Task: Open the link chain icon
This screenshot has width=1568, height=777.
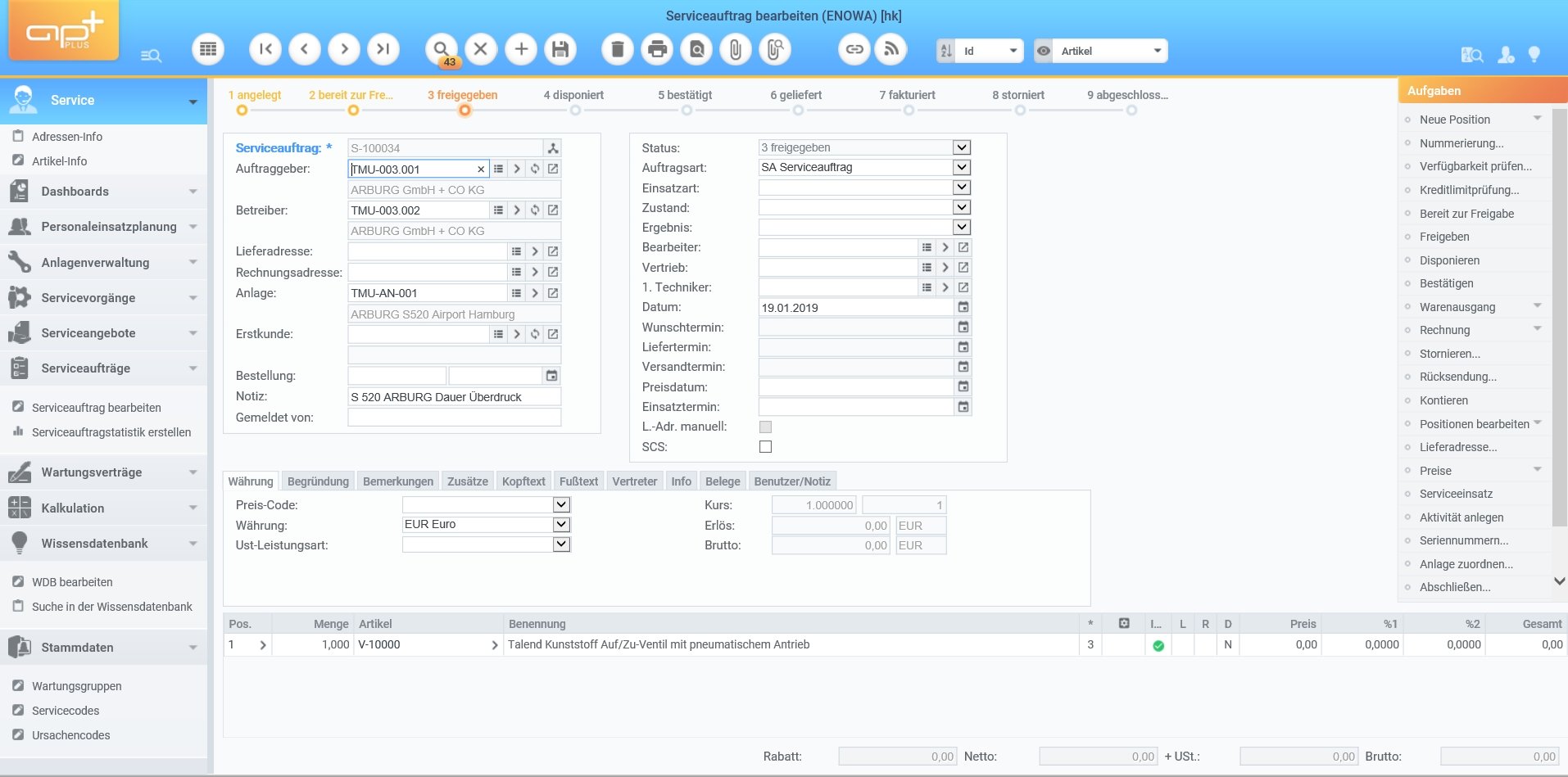Action: tap(854, 49)
